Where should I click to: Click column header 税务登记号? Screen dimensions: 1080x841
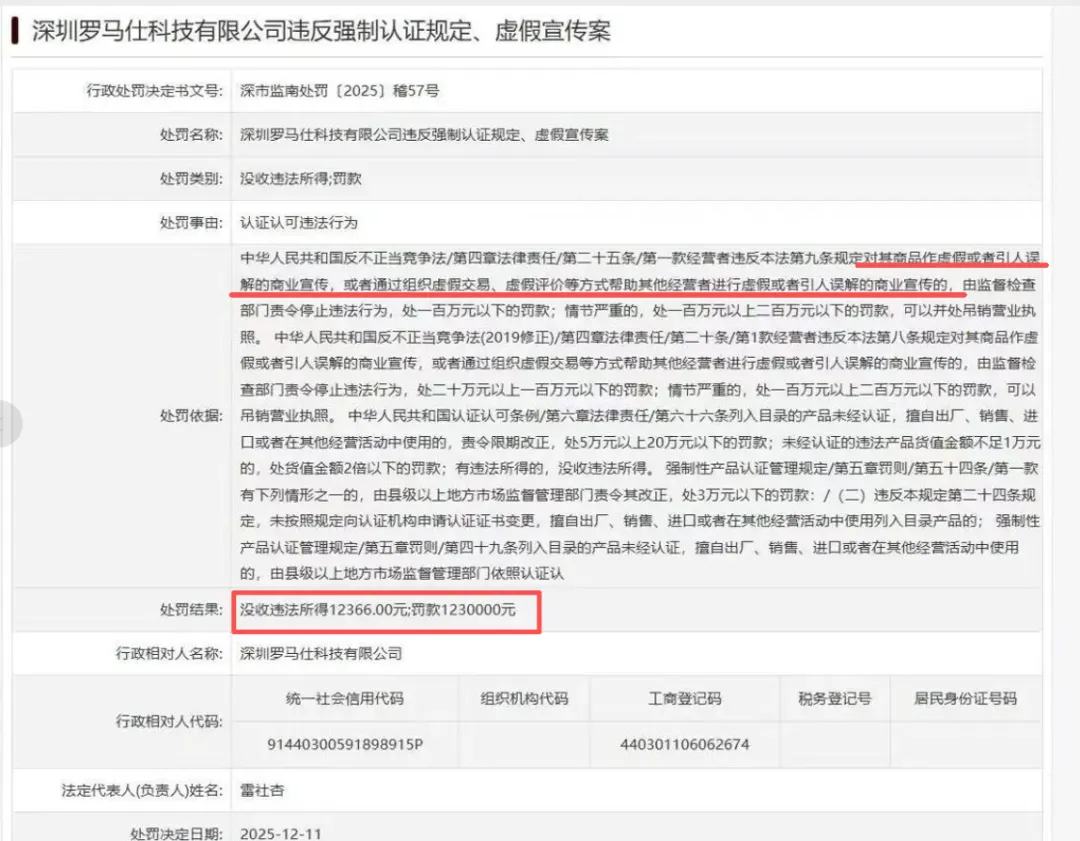[x=835, y=699]
